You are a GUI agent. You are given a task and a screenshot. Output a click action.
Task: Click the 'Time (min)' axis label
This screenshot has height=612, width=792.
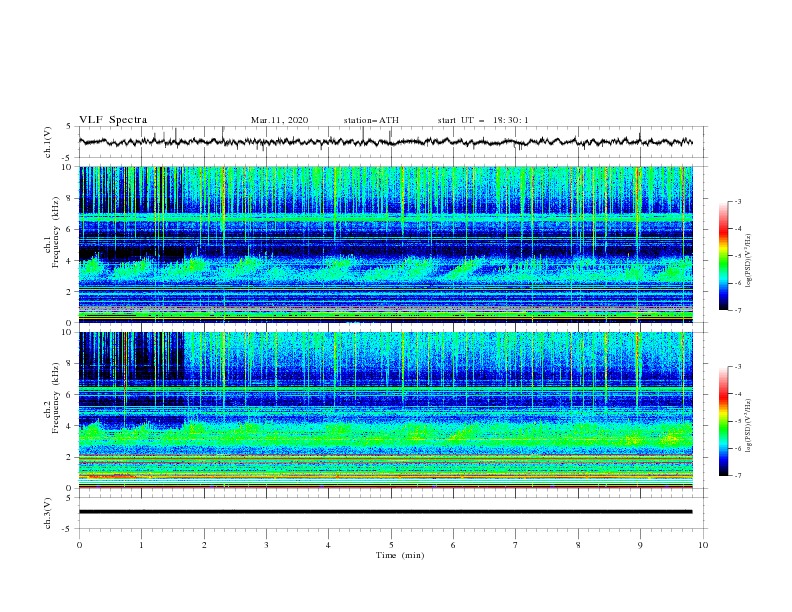click(400, 555)
